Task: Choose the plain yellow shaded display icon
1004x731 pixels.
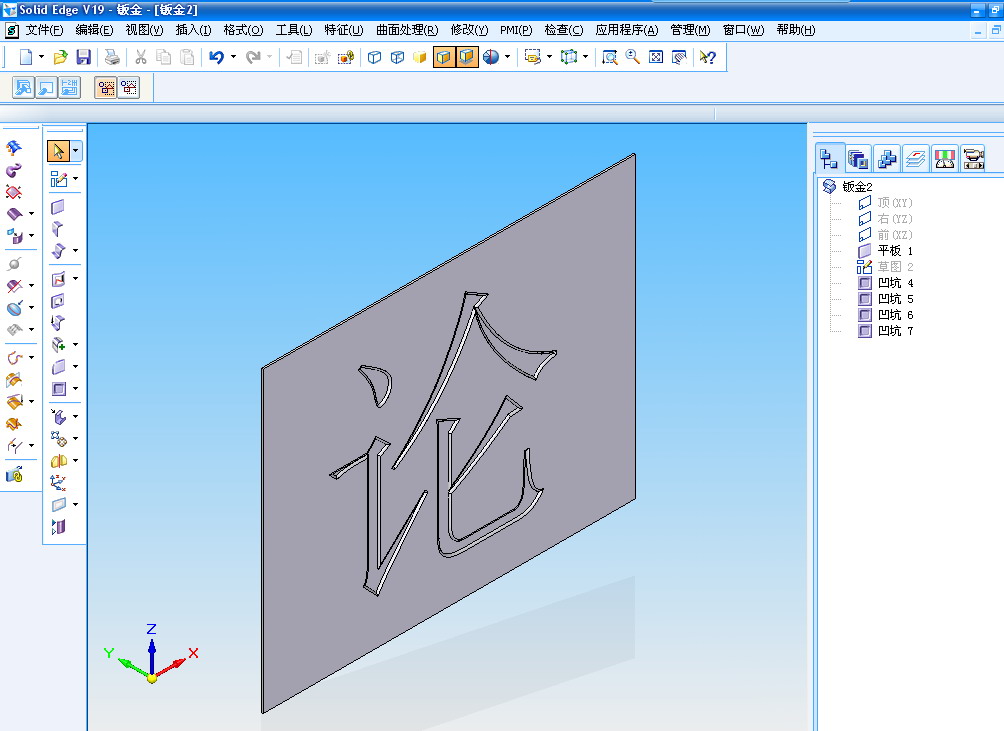Action: [419, 57]
